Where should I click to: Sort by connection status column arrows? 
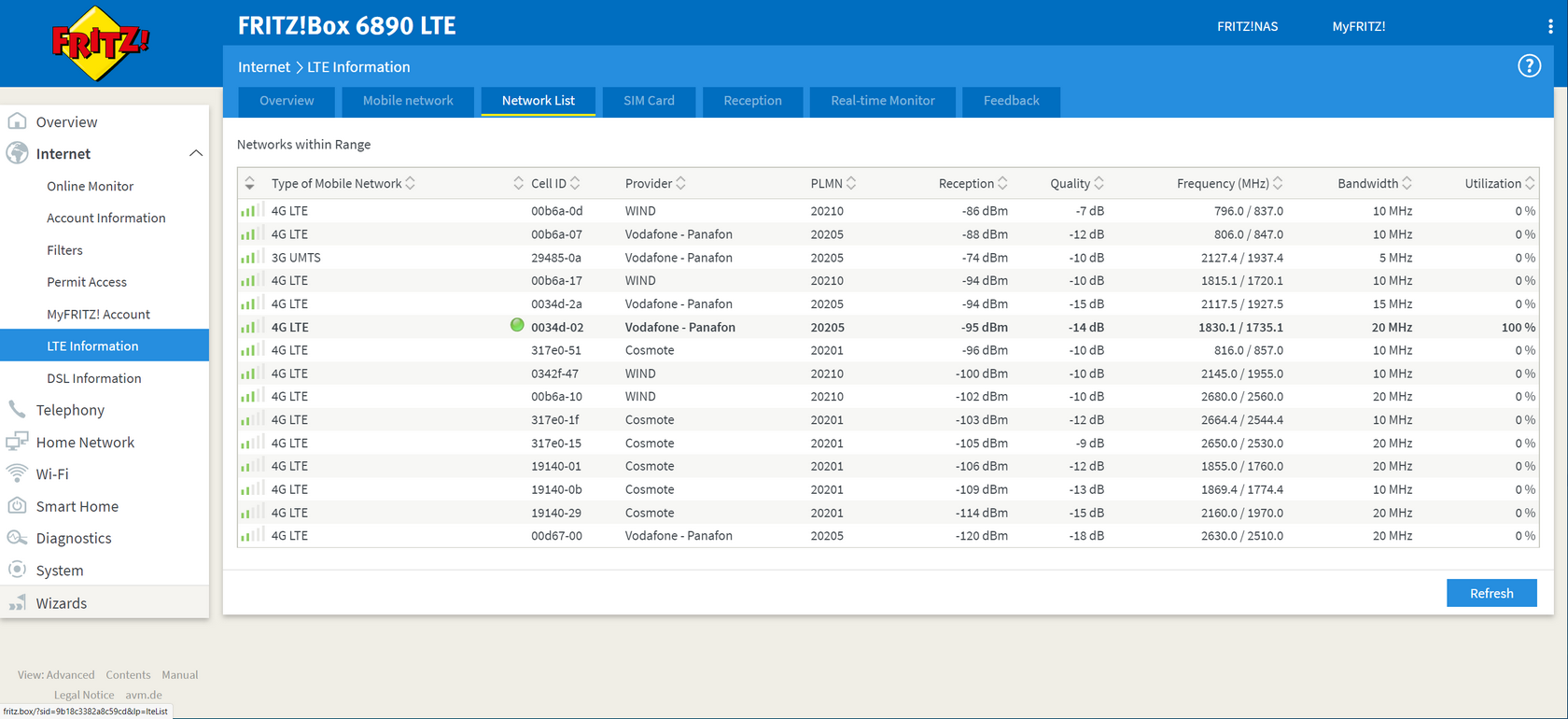518,183
